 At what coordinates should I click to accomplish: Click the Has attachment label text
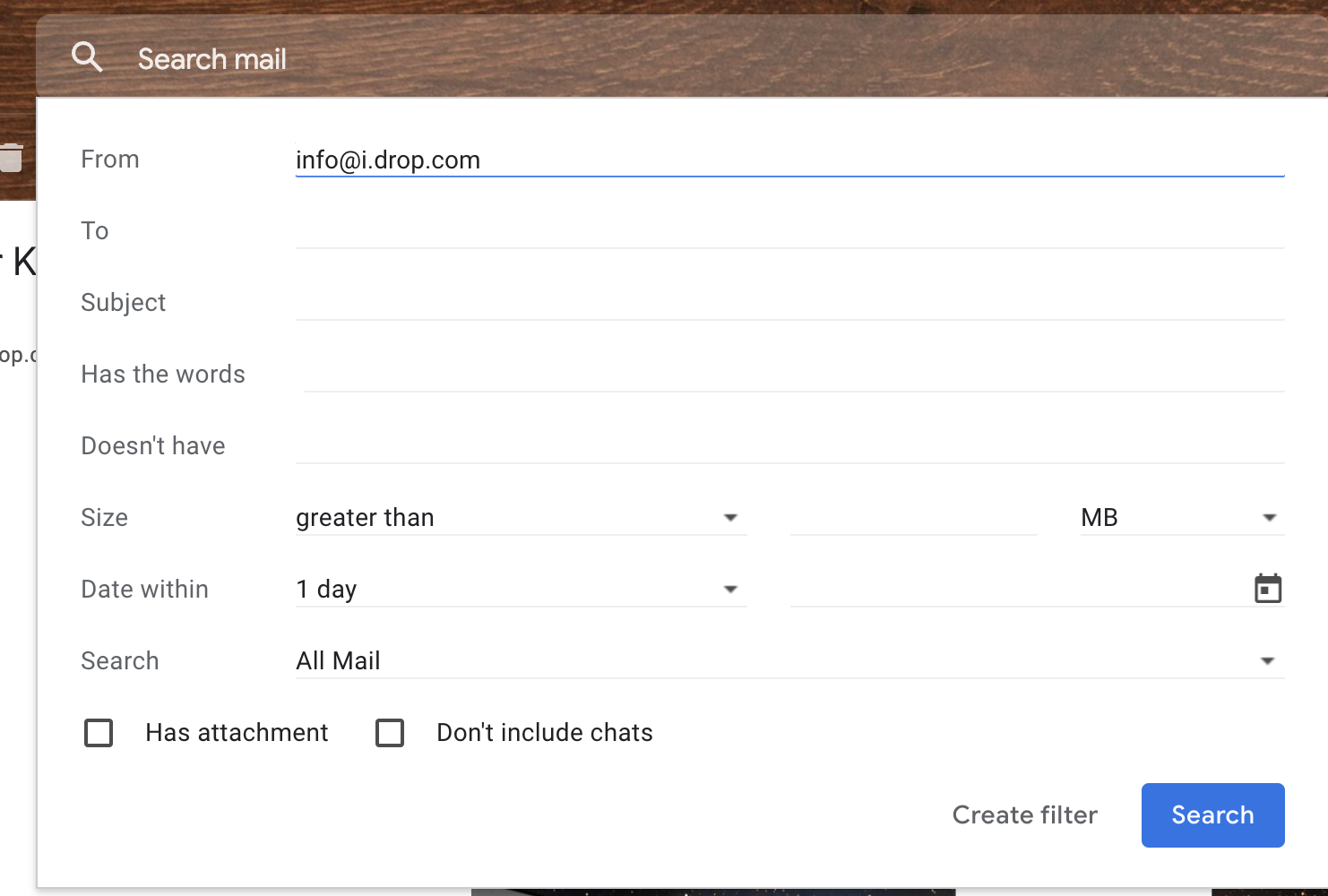(237, 733)
